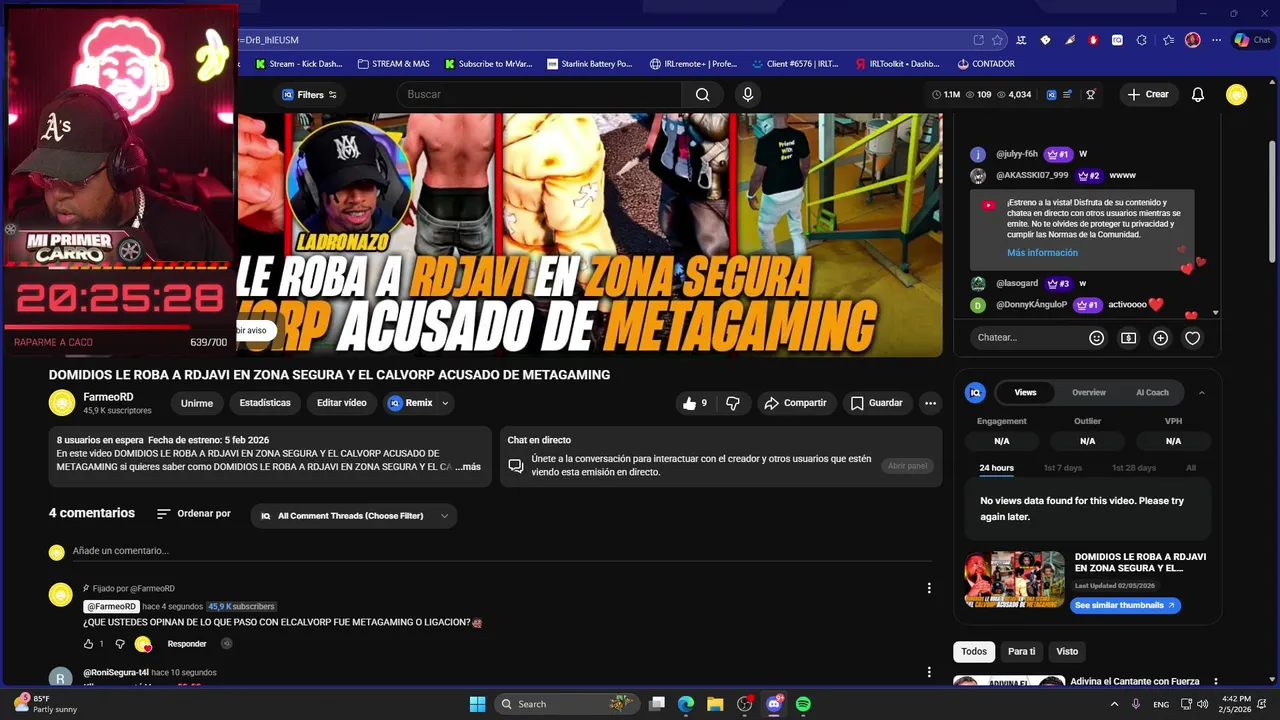Click the plus icon beside chat box
This screenshot has height=720, width=1280.
coord(1160,338)
